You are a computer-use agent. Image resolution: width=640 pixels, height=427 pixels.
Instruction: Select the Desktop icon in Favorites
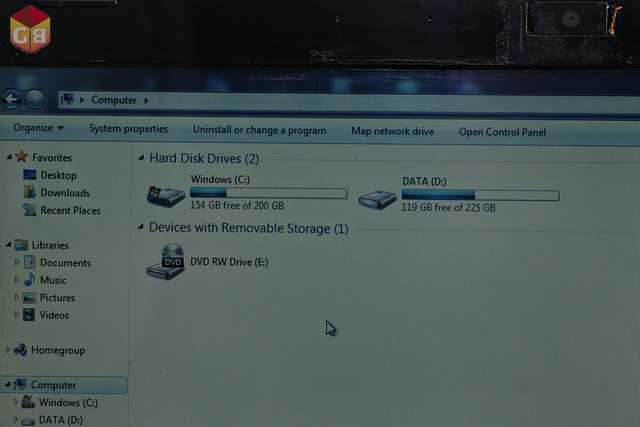[30, 175]
